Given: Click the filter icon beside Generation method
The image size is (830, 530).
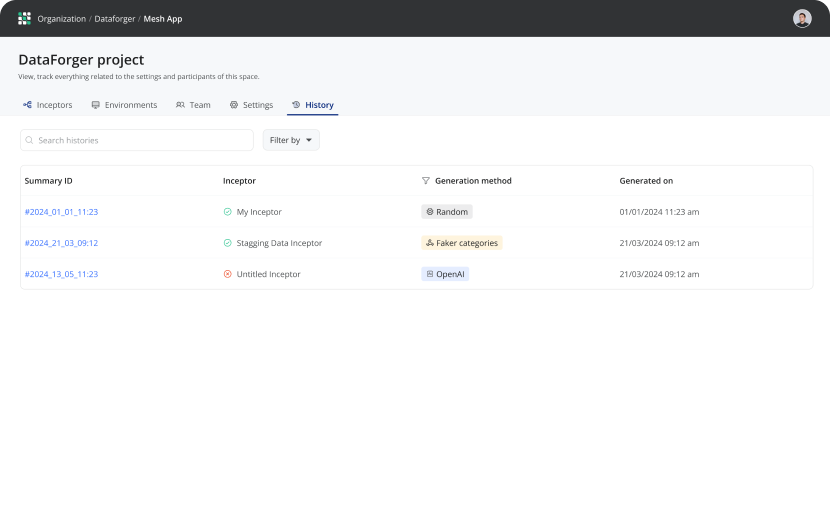Looking at the screenshot, I should 426,181.
